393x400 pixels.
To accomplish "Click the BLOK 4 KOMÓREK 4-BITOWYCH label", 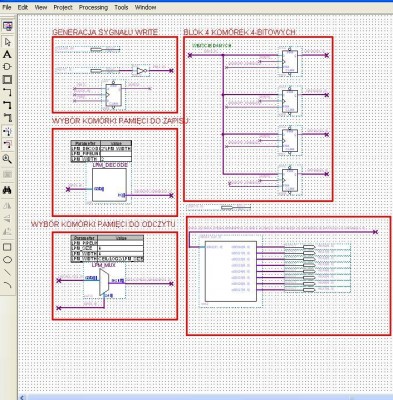I will tap(239, 32).
